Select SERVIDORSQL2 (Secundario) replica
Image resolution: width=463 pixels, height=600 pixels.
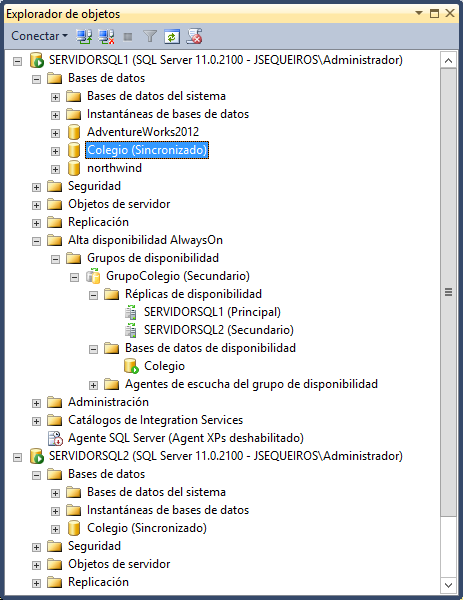click(219, 330)
